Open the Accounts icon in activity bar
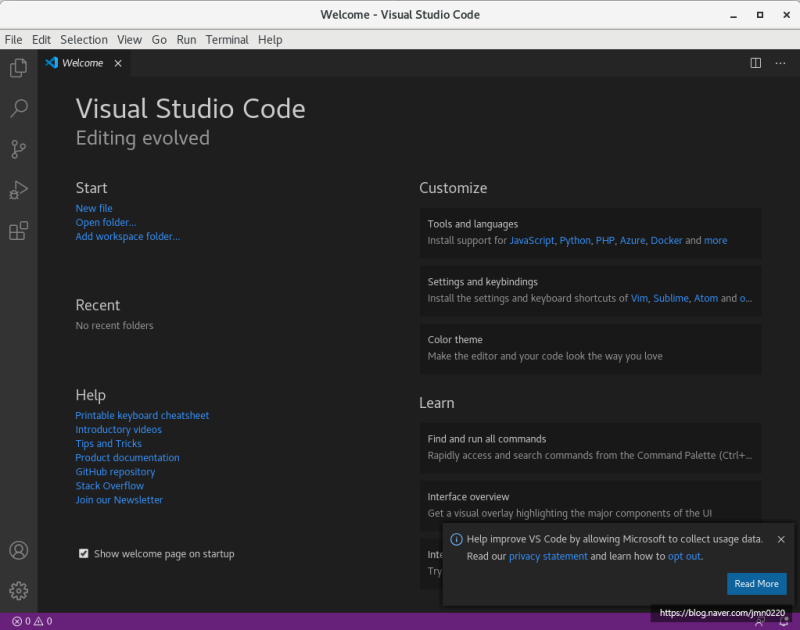Image resolution: width=800 pixels, height=630 pixels. click(x=18, y=550)
